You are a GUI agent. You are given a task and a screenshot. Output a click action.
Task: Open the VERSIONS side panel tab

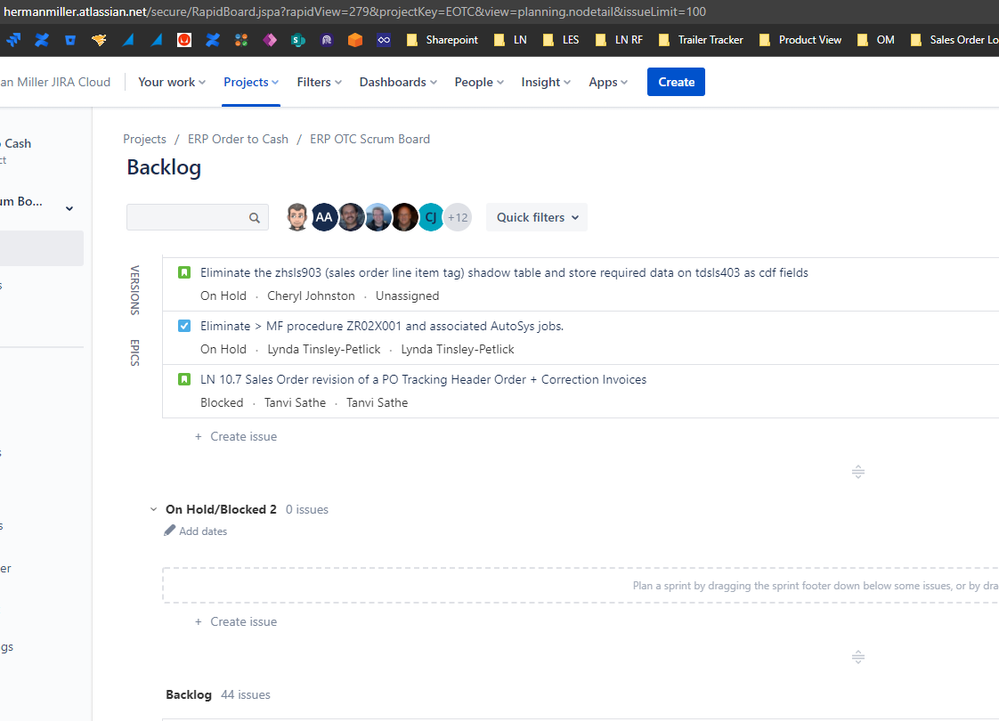pos(135,290)
